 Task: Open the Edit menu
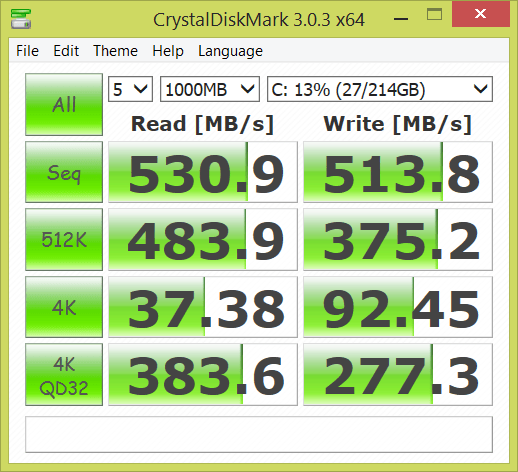coord(66,51)
